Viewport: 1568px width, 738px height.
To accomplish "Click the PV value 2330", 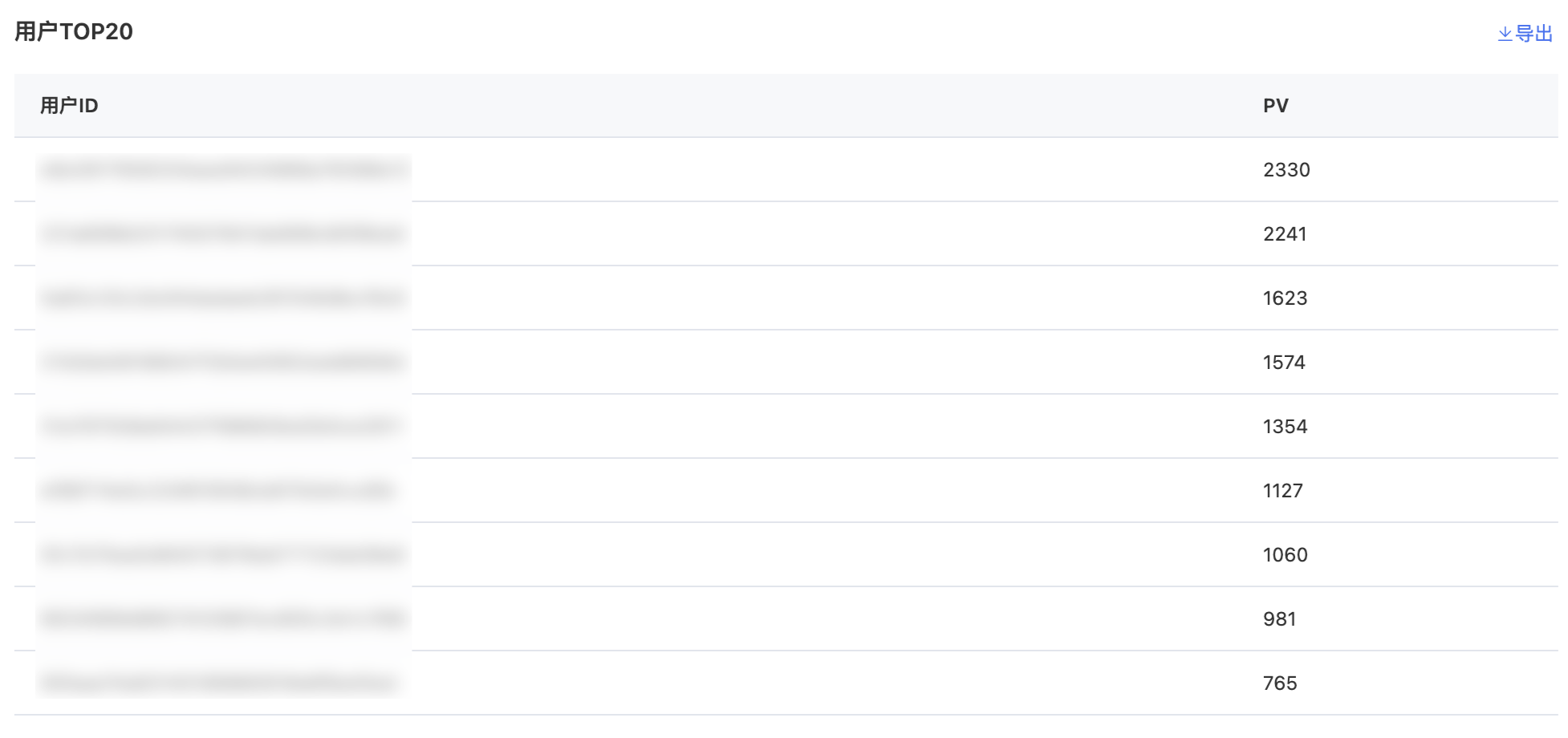I will click(1286, 170).
